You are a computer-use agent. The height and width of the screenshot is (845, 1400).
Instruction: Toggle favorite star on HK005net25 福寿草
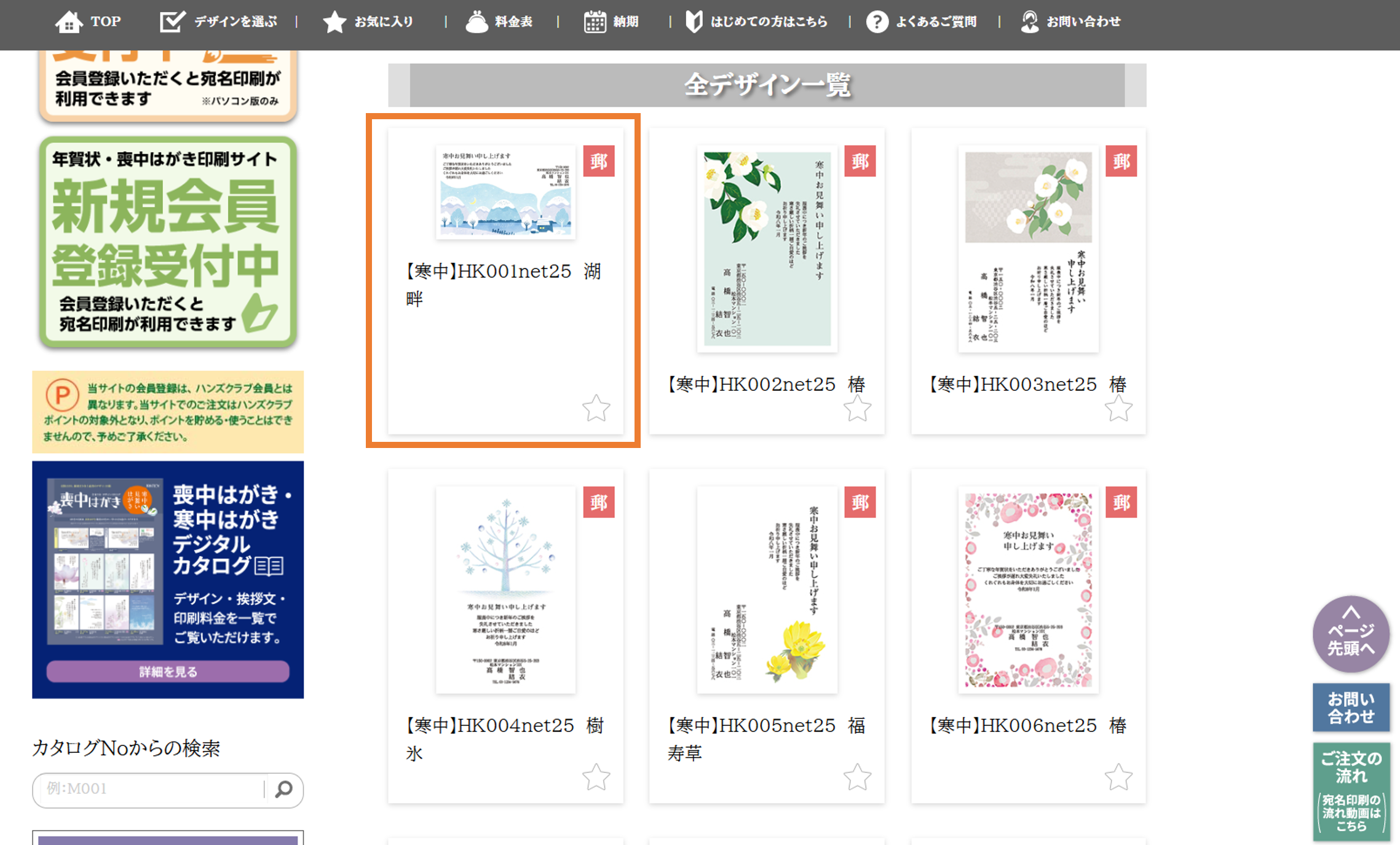(857, 777)
